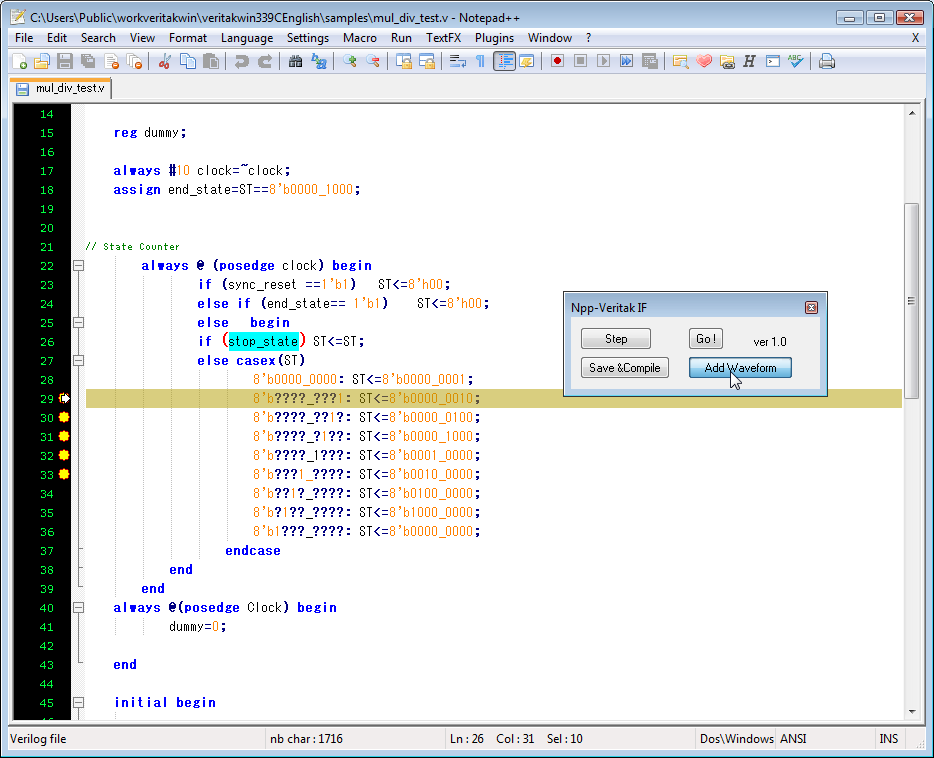Click the synchronize vertical scrolling icon
This screenshot has width=934, height=758.
pos(404,61)
